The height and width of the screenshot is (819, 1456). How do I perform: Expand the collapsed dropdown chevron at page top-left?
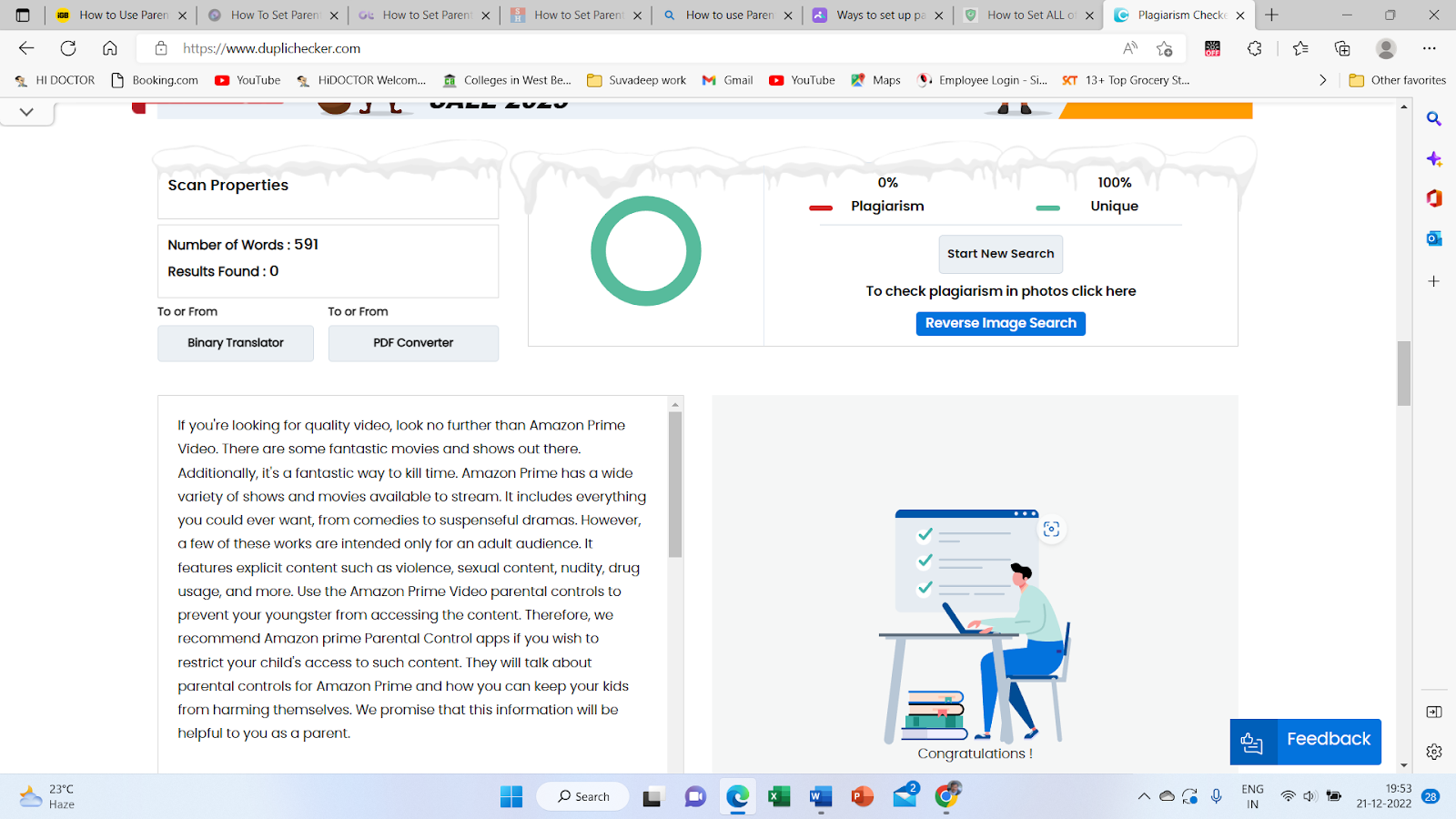point(26,112)
